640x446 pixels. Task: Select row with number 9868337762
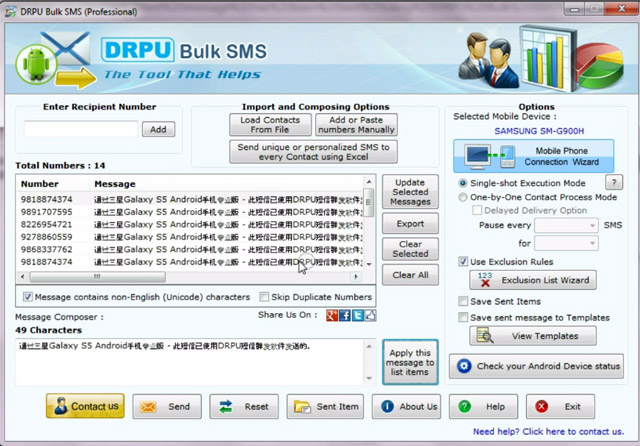[190, 249]
